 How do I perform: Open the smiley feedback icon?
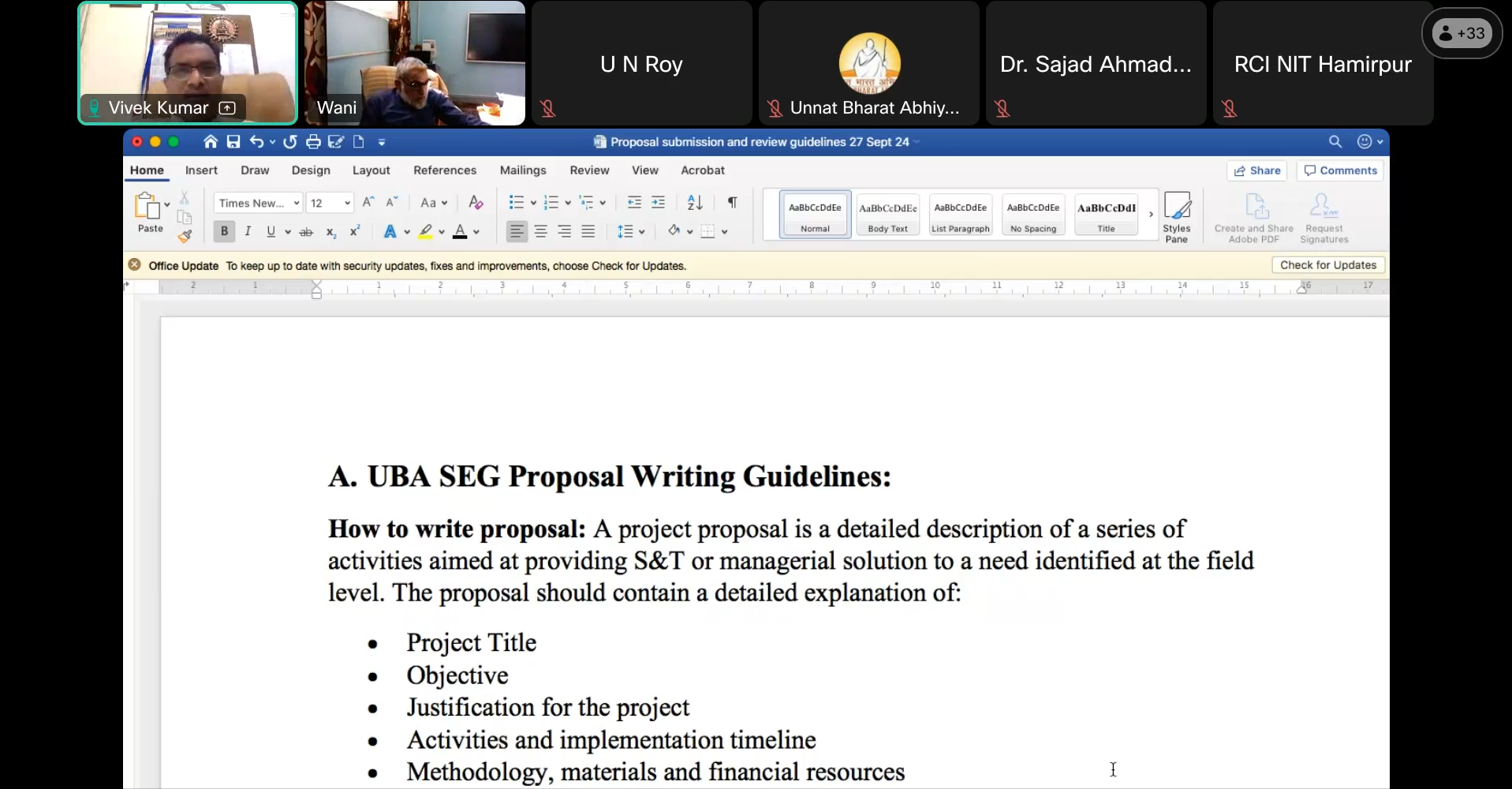point(1365,142)
